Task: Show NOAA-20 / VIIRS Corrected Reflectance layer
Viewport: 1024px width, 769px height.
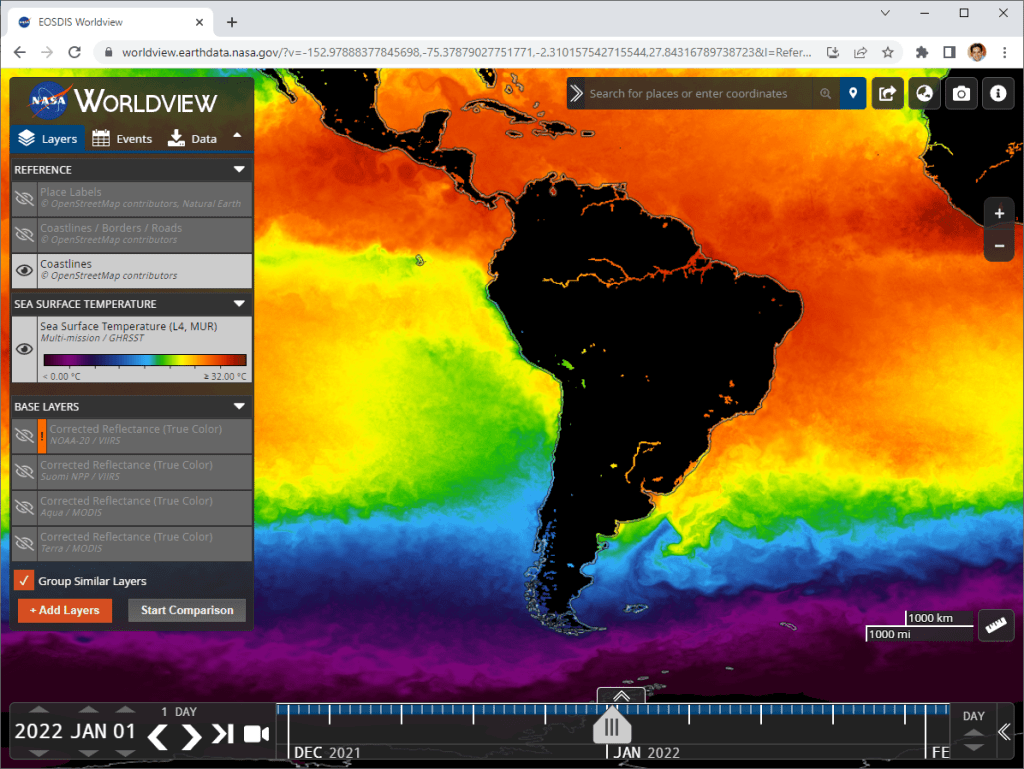Action: click(x=25, y=435)
